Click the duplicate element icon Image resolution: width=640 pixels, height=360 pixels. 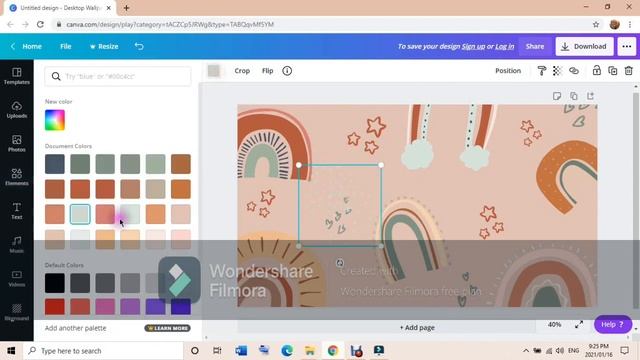613,71
